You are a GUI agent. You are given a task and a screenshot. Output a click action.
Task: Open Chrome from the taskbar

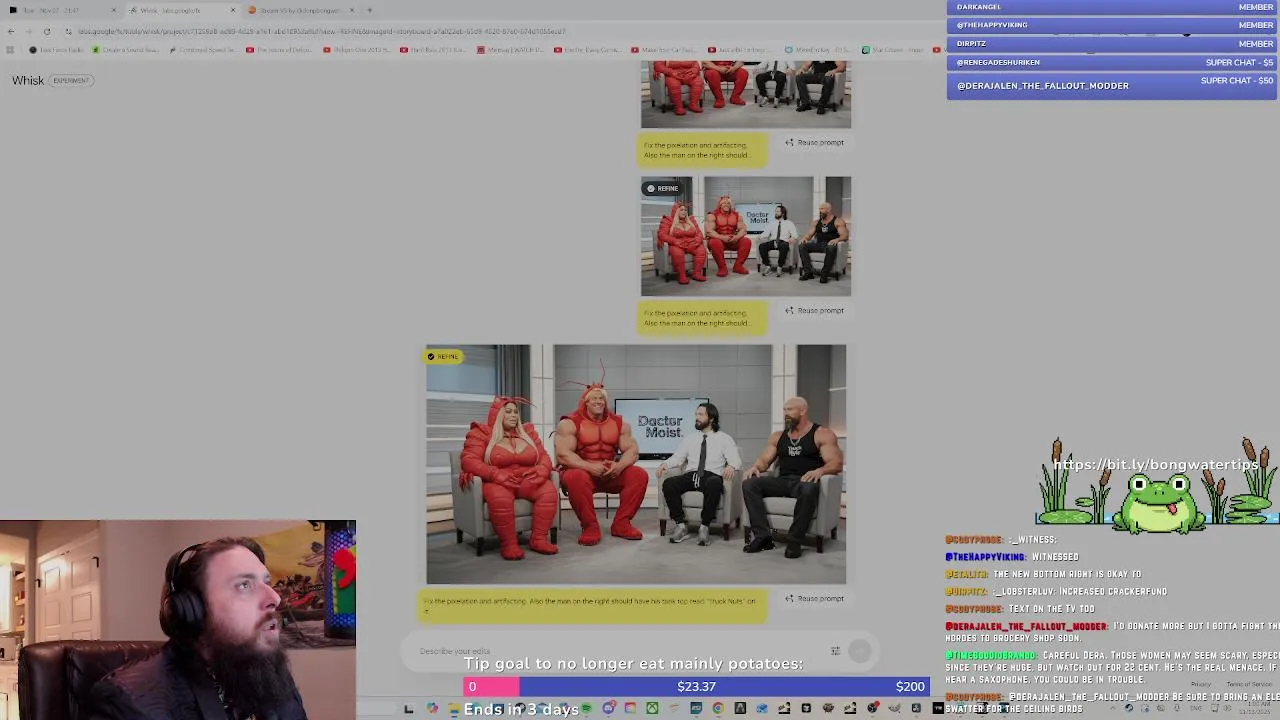718,708
